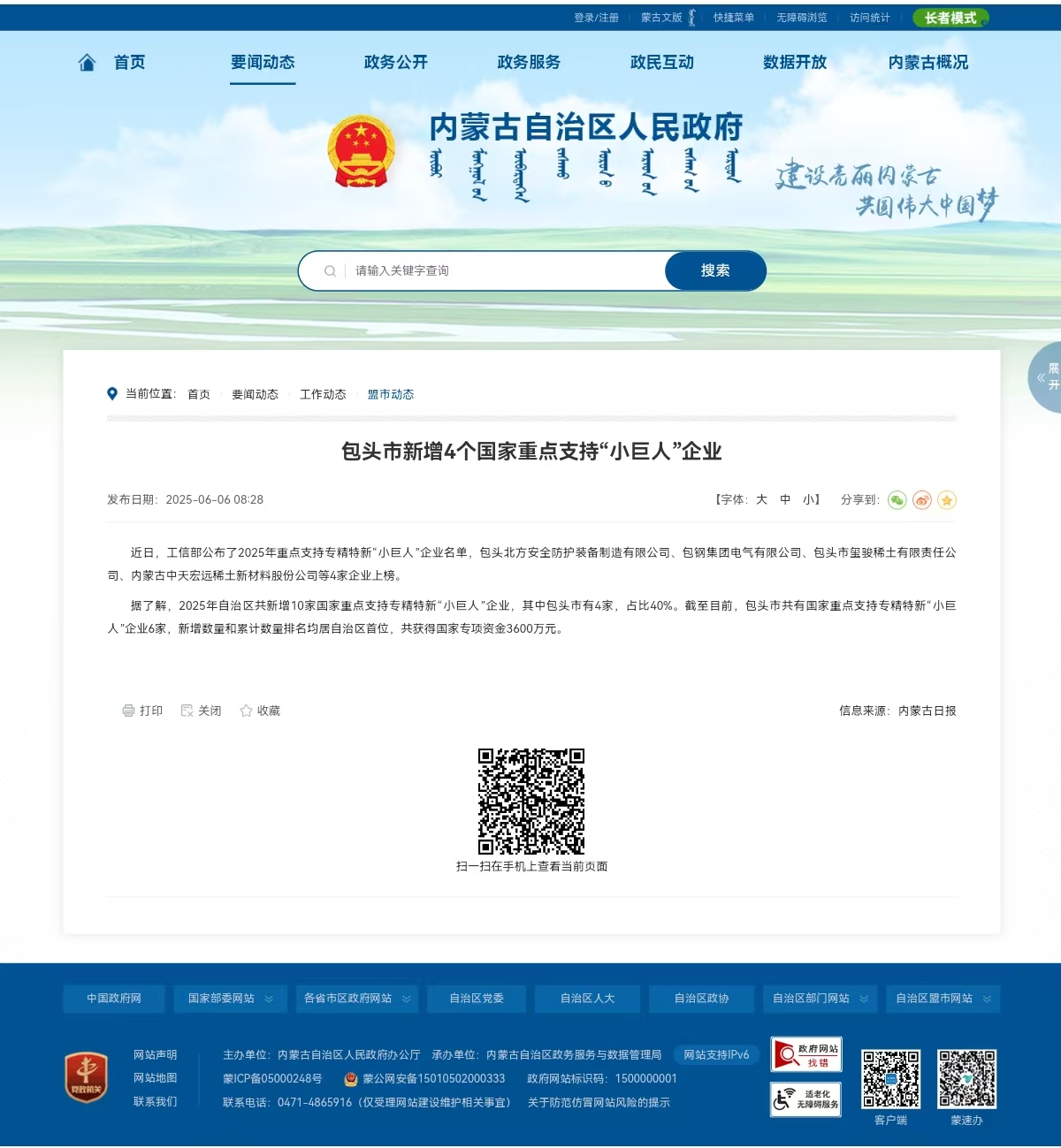
Task: Open the 政府网站找错 badge
Action: tap(805, 1054)
